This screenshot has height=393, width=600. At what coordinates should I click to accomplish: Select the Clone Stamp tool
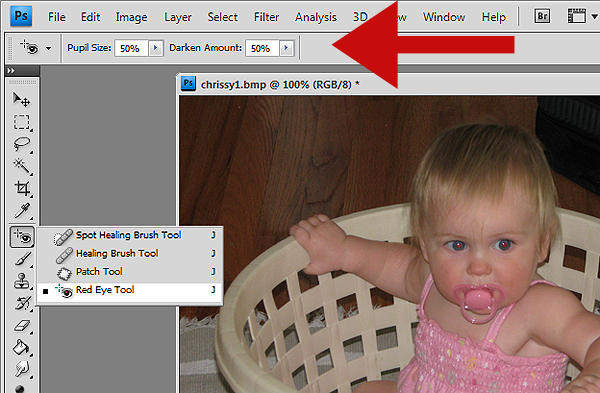click(22, 281)
